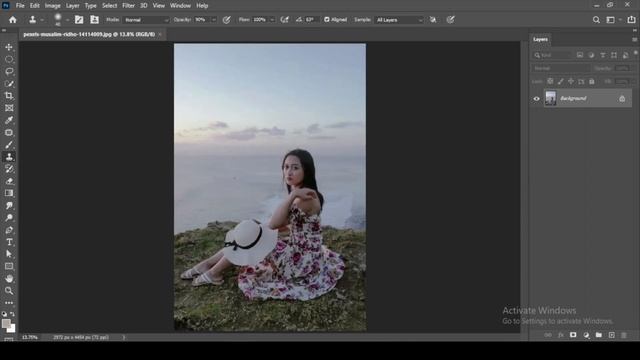Select the Gradient tool
Viewport: 640px width, 360px height.
point(9,193)
